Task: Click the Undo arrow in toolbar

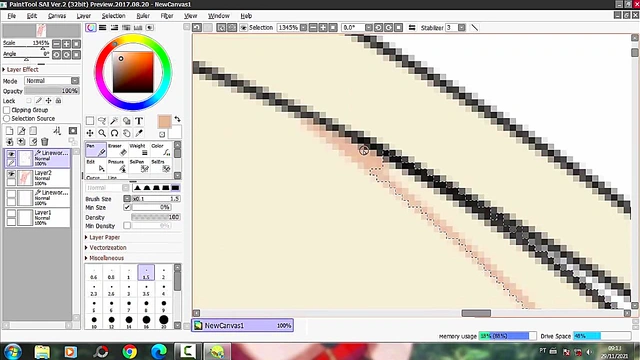Action: [x=197, y=27]
